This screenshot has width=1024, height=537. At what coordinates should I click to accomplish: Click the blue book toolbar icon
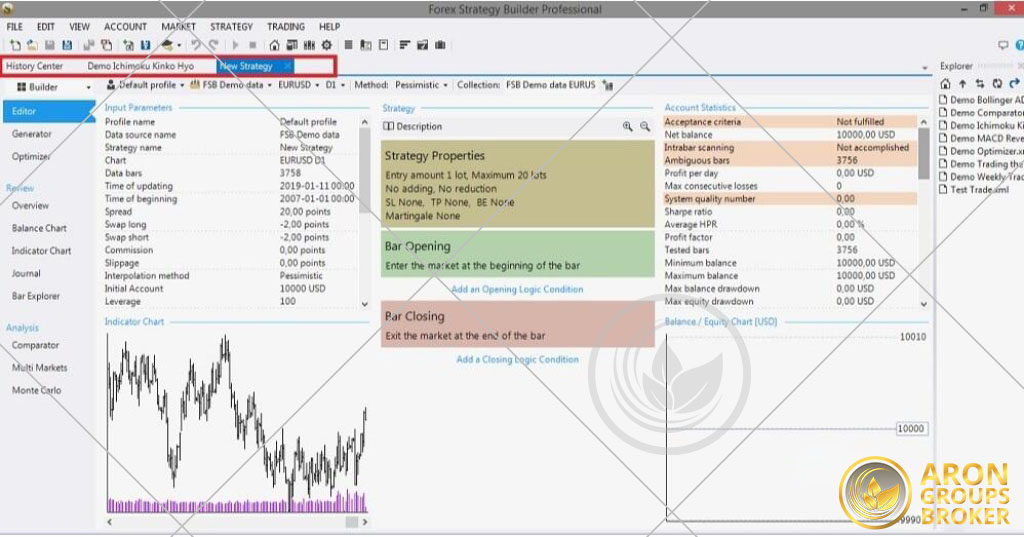[145, 45]
